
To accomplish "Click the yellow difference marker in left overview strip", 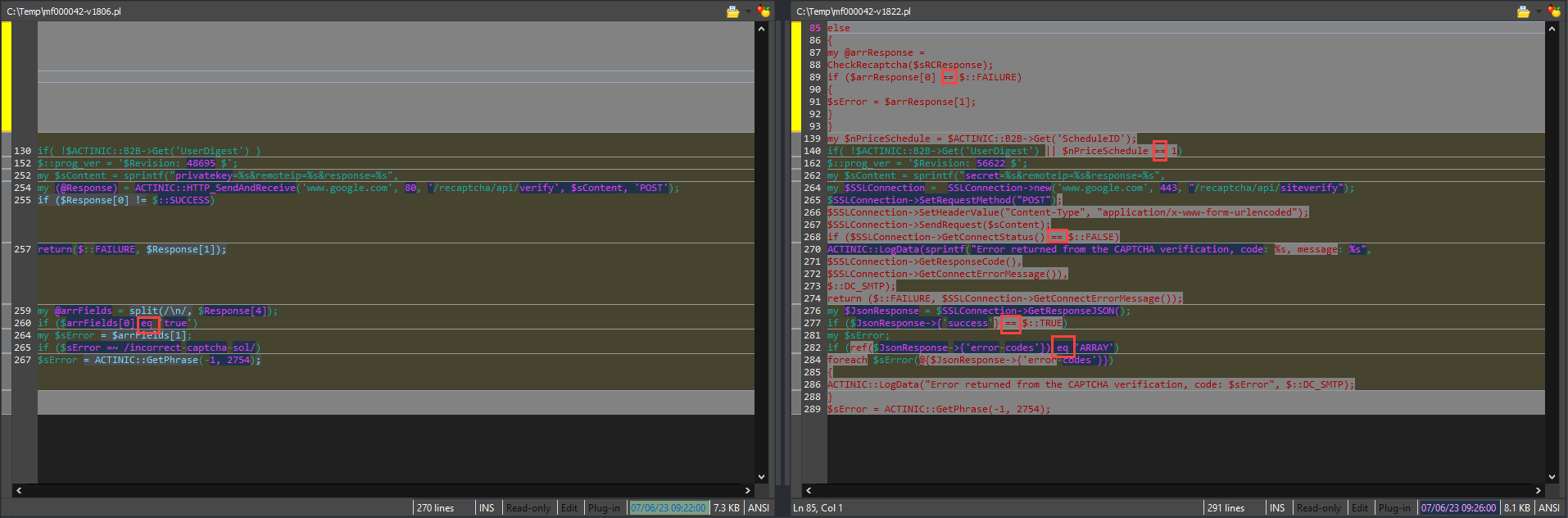I will (7, 77).
